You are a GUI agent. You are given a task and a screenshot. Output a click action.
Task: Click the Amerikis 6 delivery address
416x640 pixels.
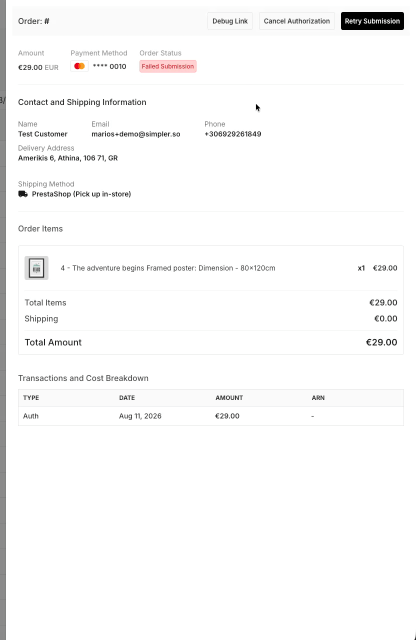click(x=68, y=158)
